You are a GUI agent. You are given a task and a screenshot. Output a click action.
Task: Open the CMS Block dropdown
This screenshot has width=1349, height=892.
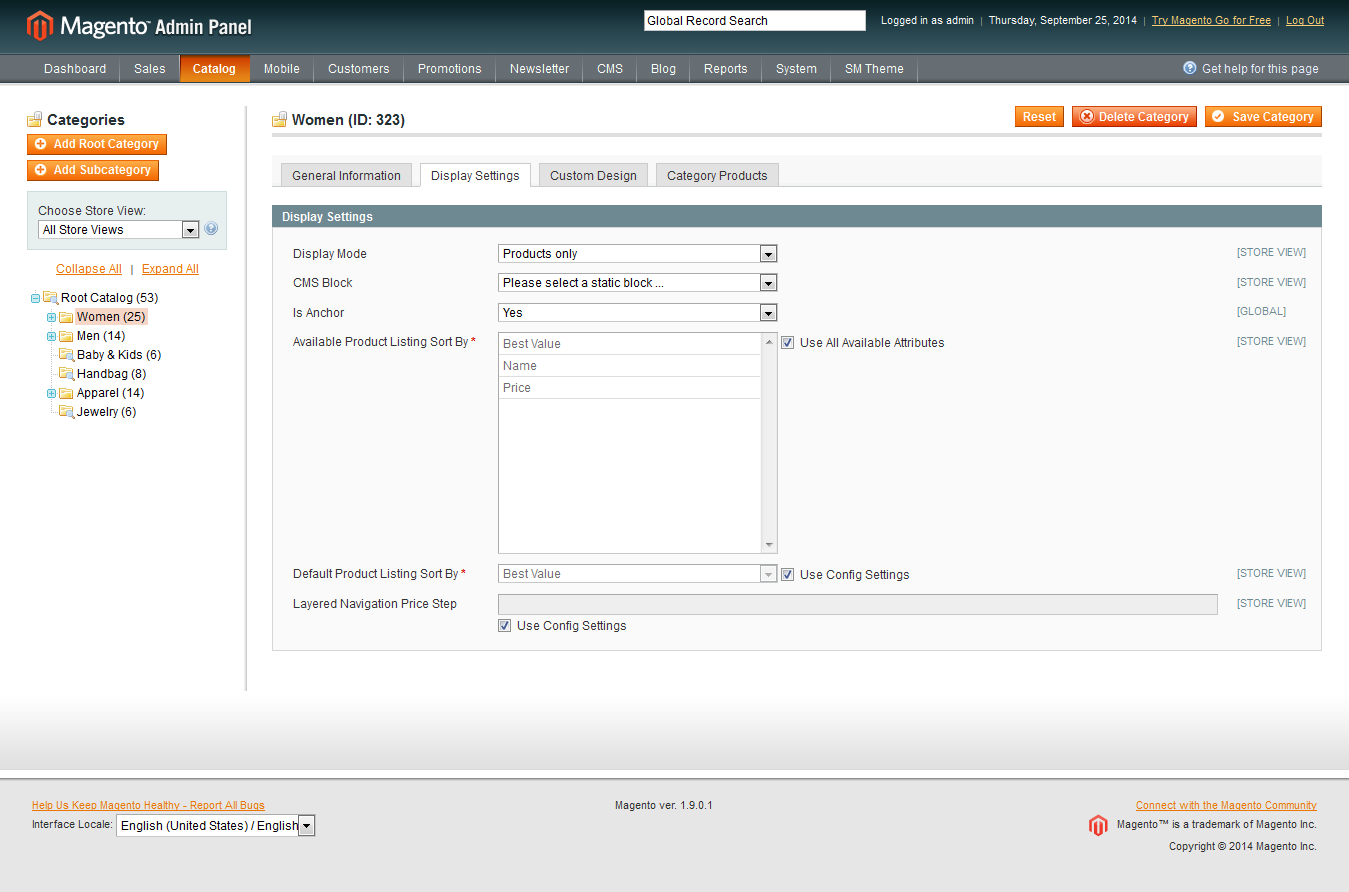click(638, 283)
